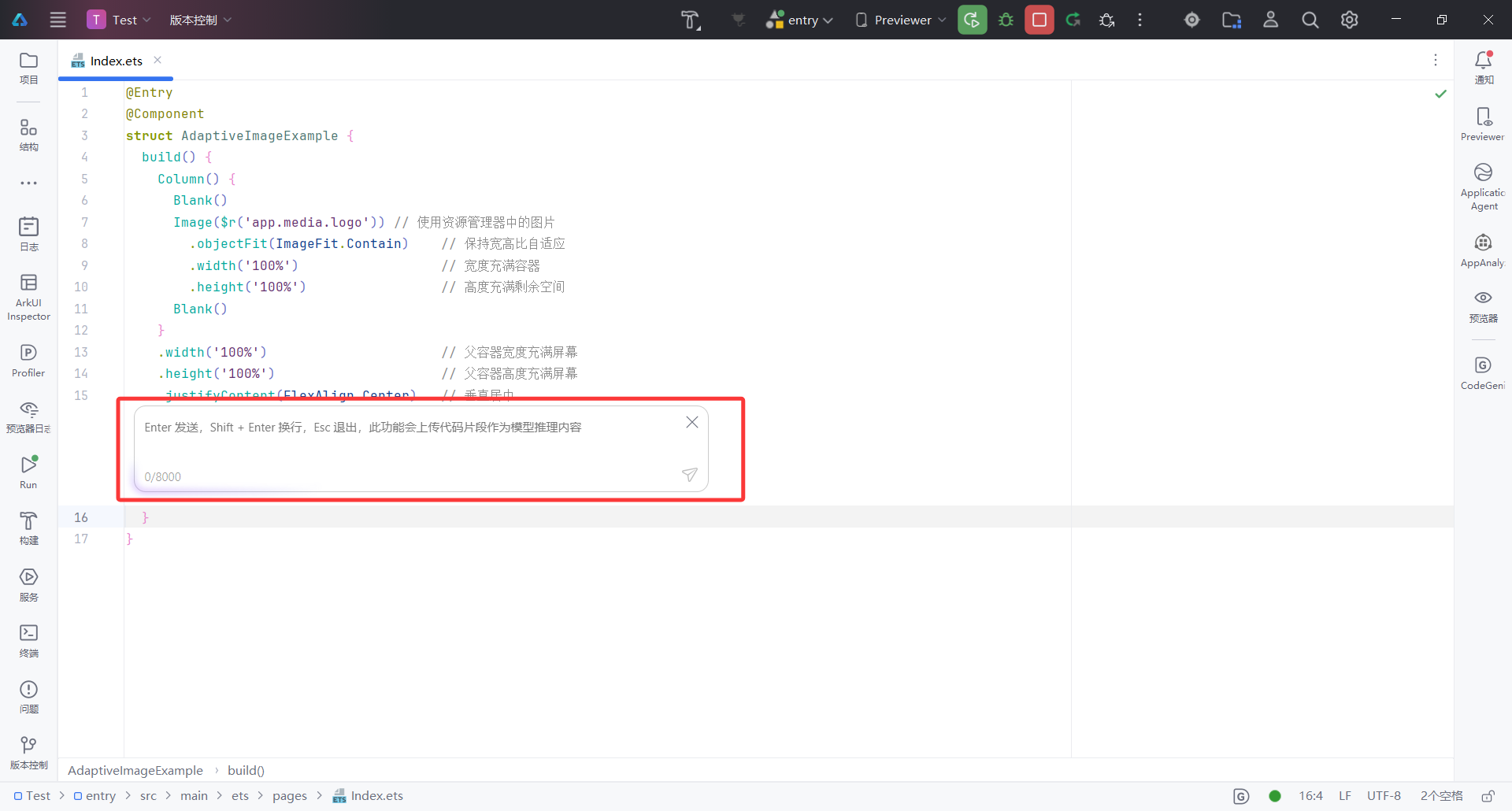
Task: Open the Version Control (版本控制) sidebar panel
Action: 28,753
